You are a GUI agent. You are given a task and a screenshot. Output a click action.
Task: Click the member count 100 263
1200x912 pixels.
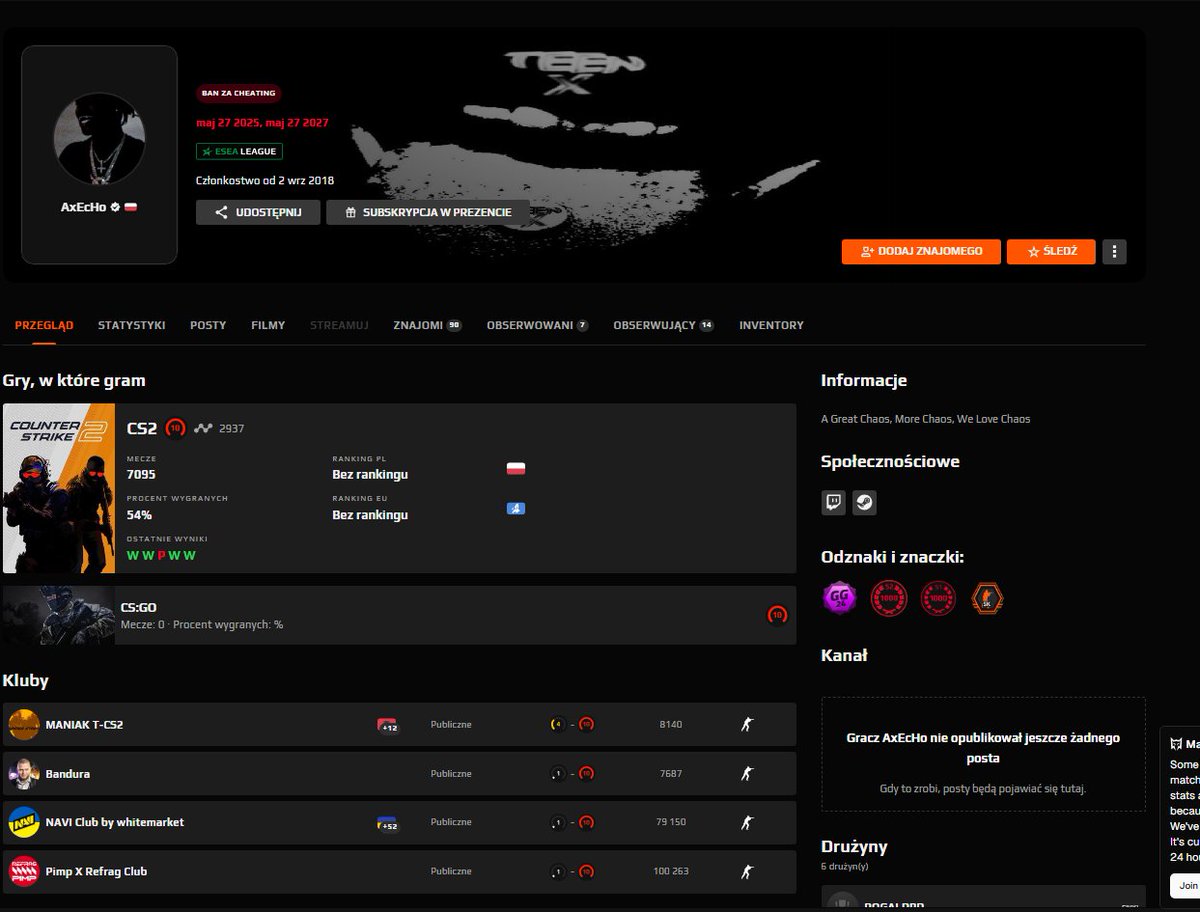tap(669, 871)
